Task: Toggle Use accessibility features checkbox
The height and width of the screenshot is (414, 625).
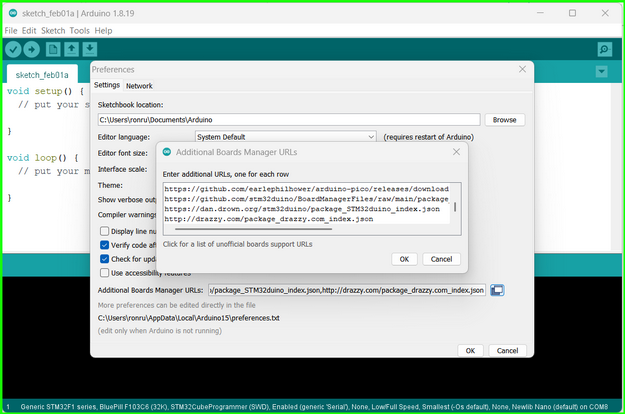Action: click(105, 273)
